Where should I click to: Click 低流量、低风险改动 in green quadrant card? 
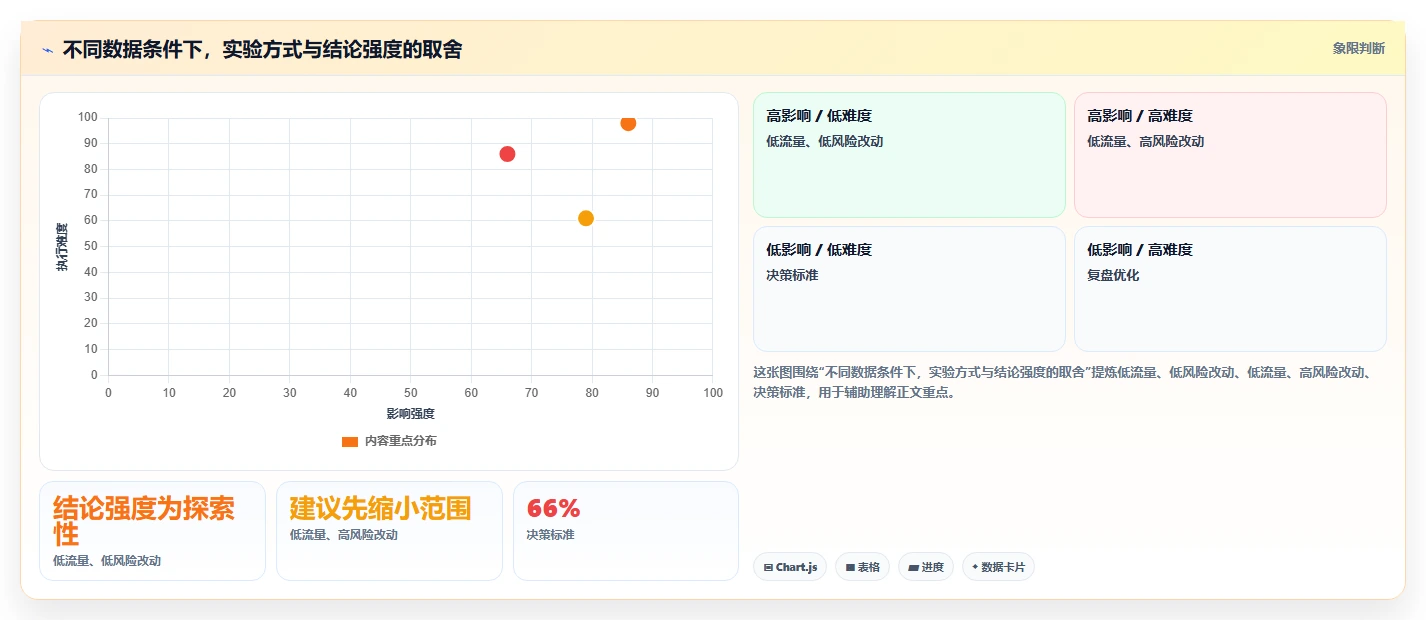(825, 141)
